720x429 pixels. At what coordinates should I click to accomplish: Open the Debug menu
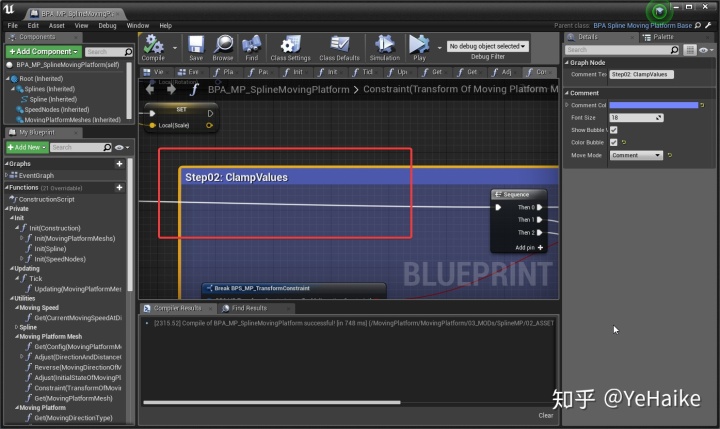pos(107,26)
